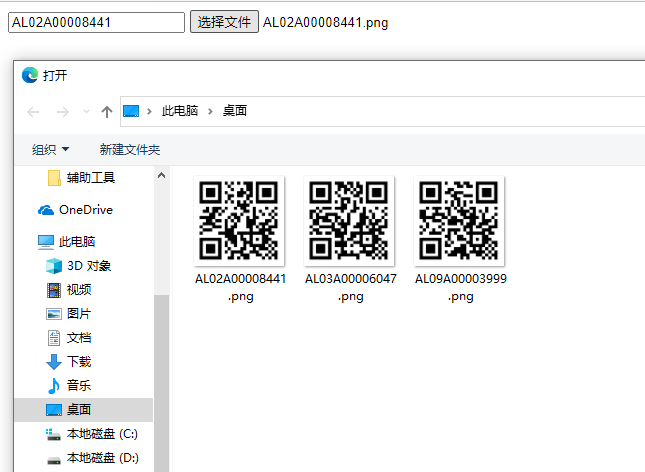Open the 组织 dropdown menu
645x472 pixels.
(51, 149)
